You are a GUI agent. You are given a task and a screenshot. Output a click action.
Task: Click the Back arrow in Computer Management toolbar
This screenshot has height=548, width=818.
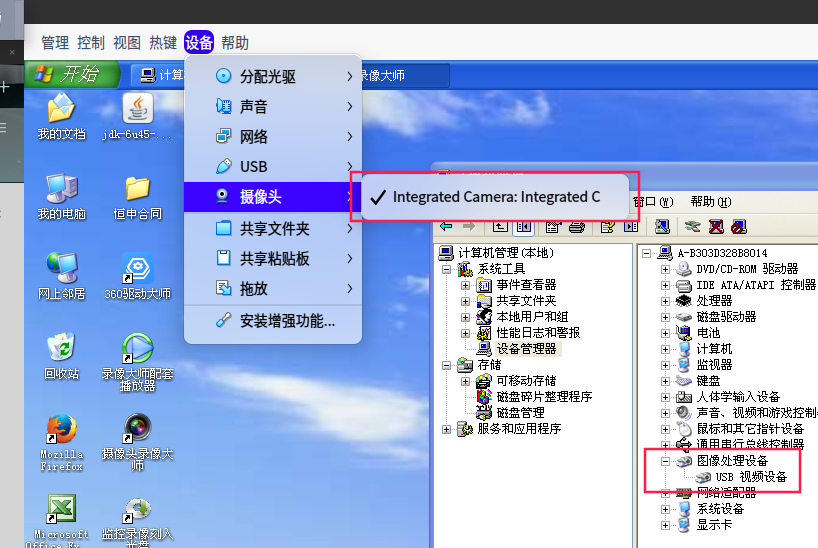pyautogui.click(x=446, y=227)
